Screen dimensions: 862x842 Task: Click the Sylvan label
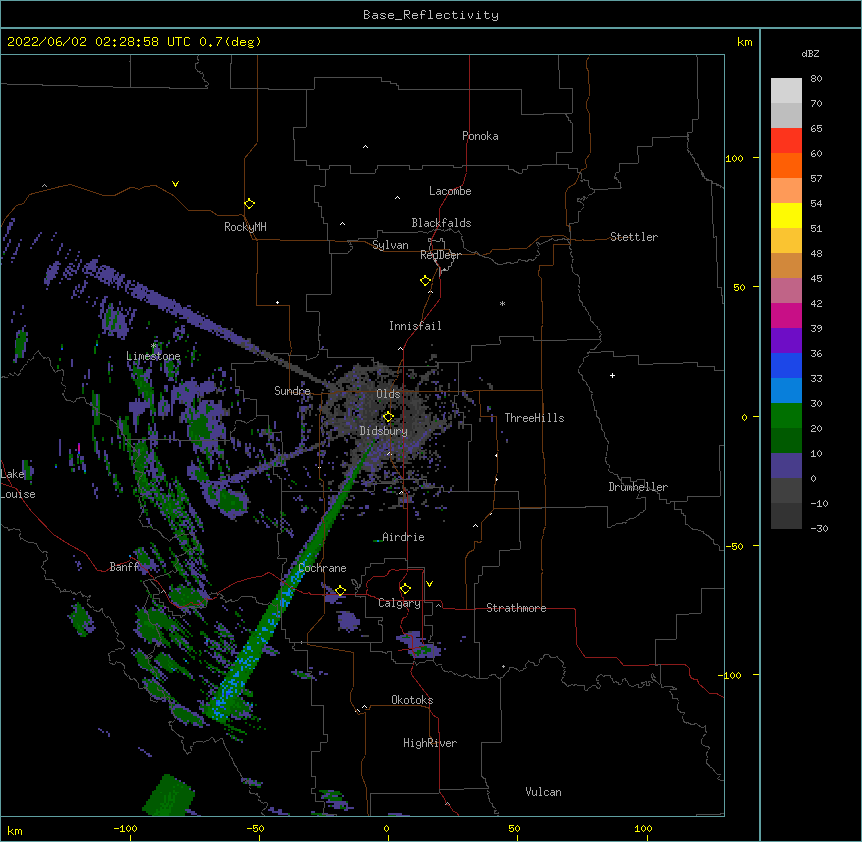(x=390, y=245)
